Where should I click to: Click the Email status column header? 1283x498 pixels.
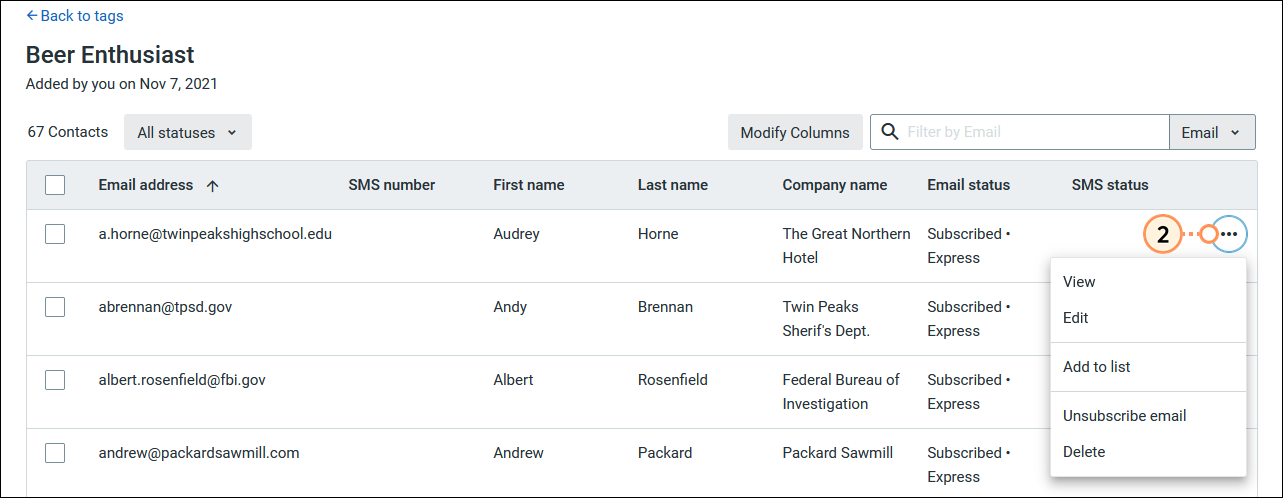point(968,185)
